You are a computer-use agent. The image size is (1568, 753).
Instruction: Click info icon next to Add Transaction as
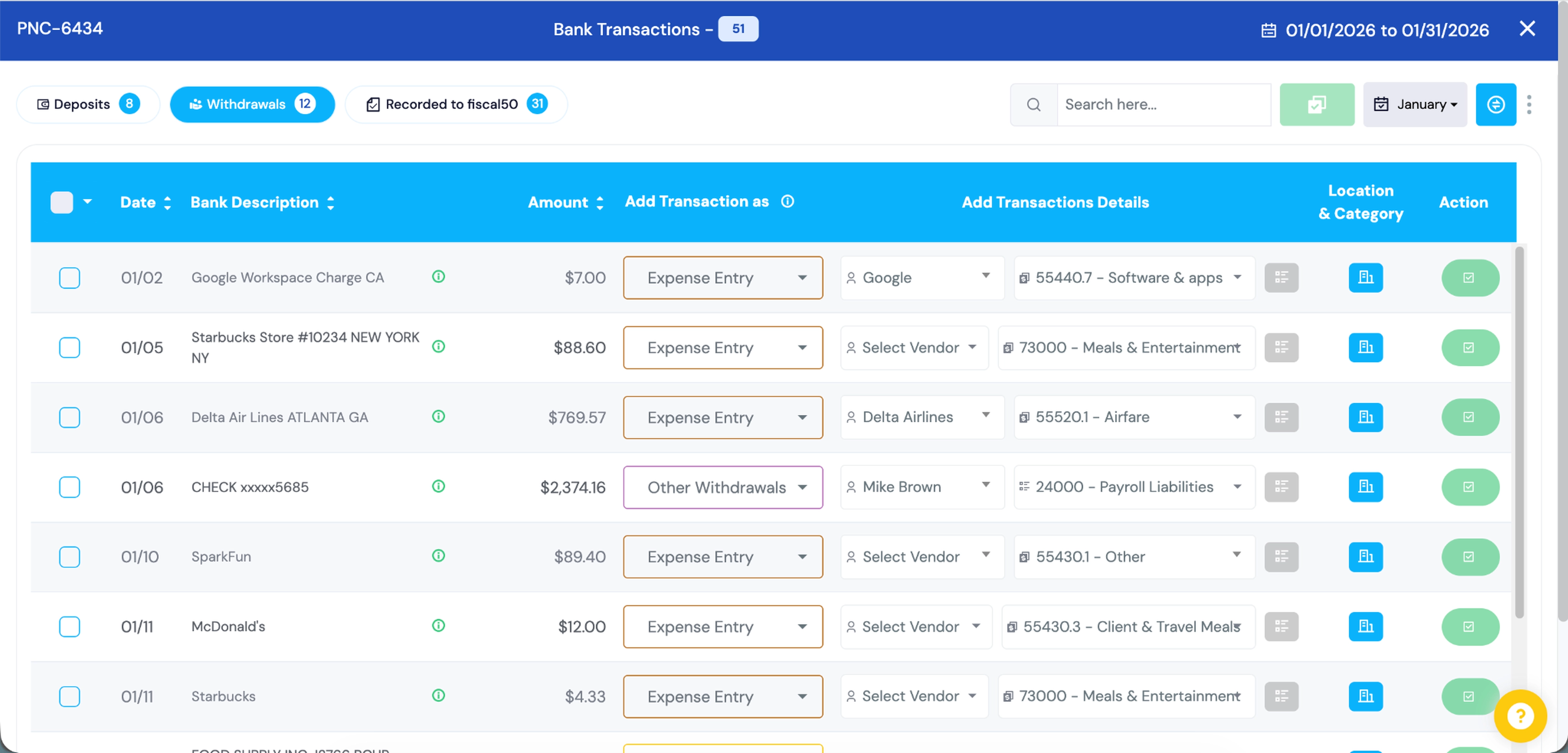point(788,201)
